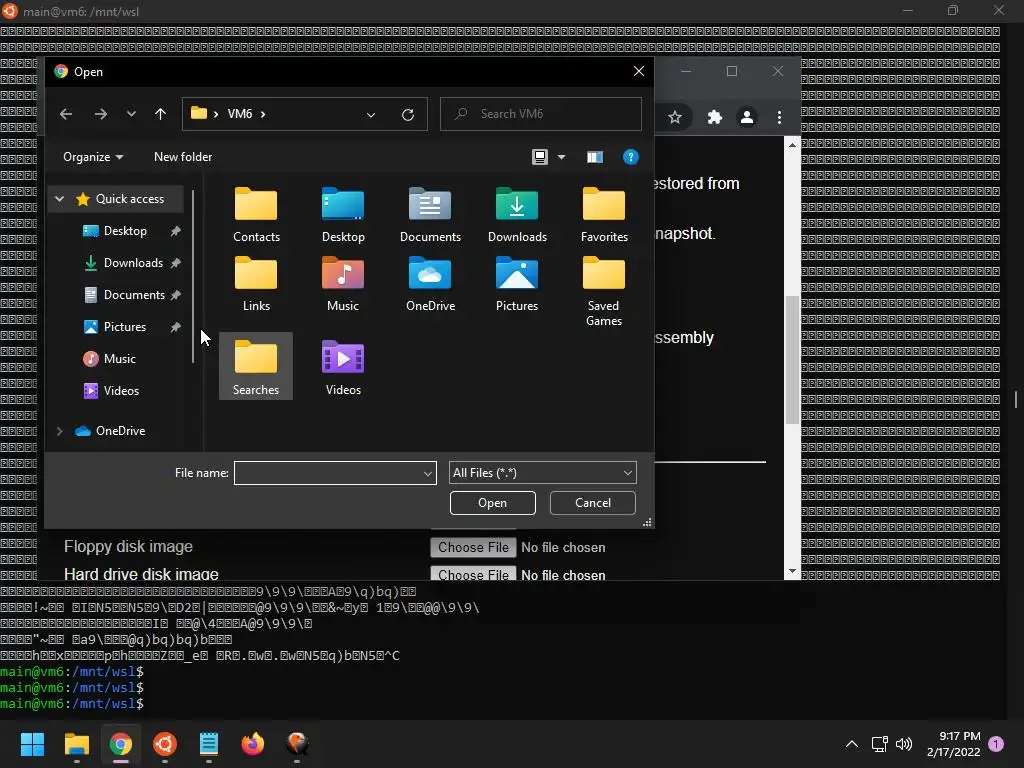Select Documents in Quick access
The width and height of the screenshot is (1024, 768).
pos(134,295)
